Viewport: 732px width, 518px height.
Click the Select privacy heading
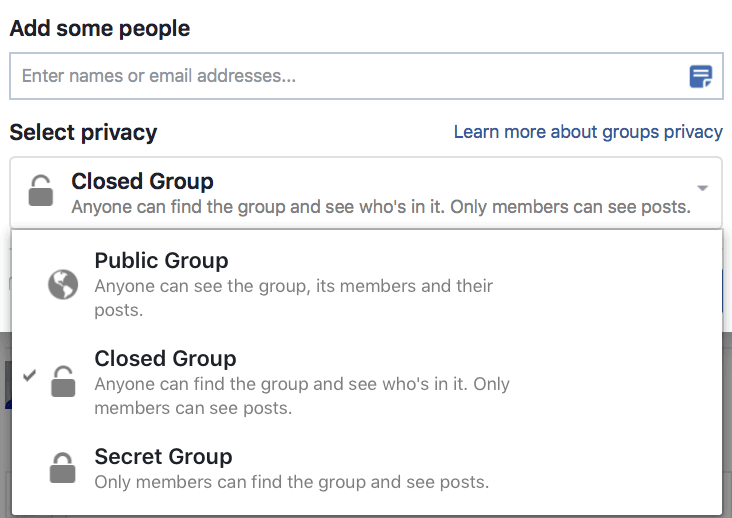click(x=83, y=132)
